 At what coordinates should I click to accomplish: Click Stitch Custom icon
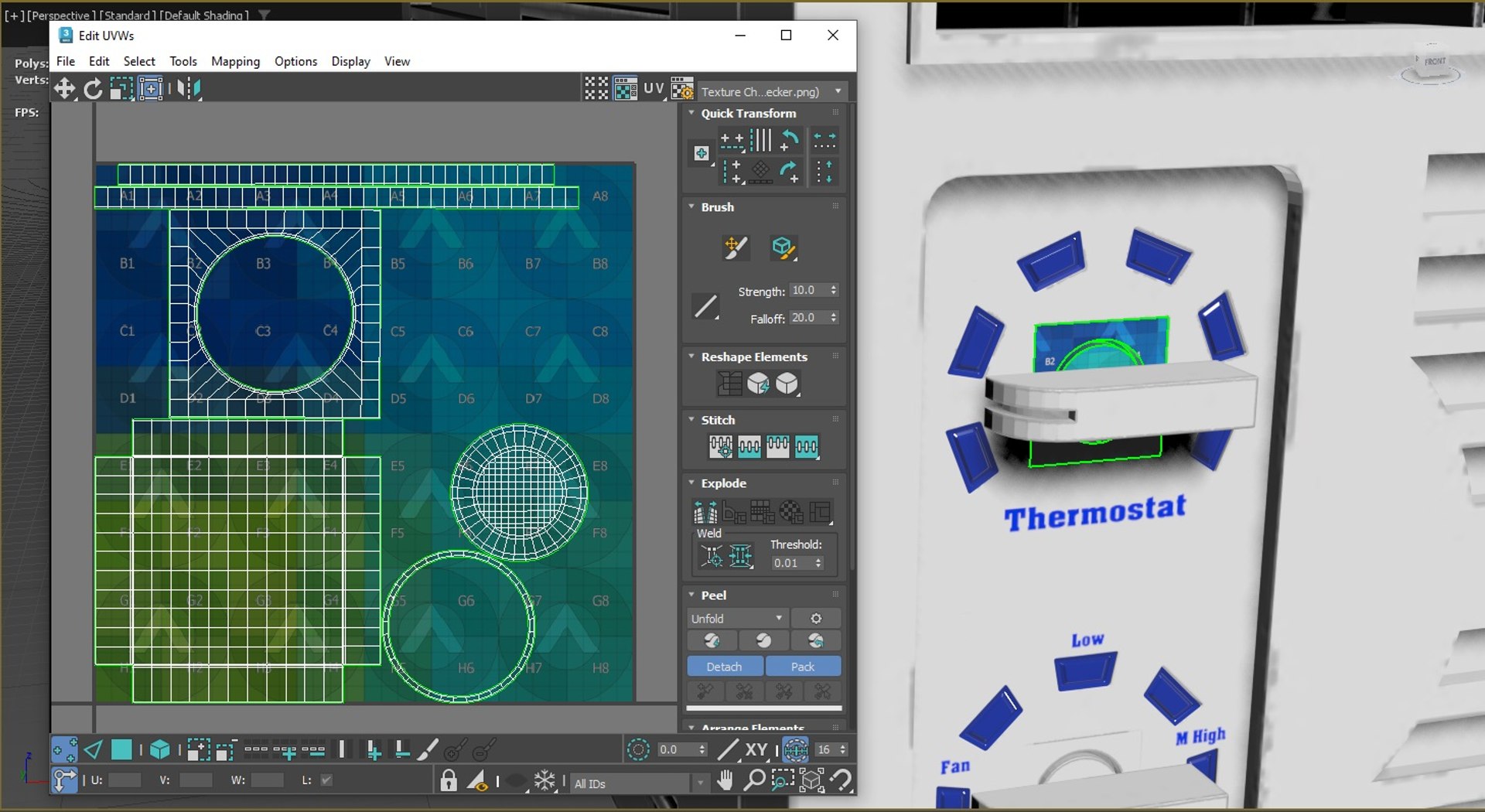[807, 446]
